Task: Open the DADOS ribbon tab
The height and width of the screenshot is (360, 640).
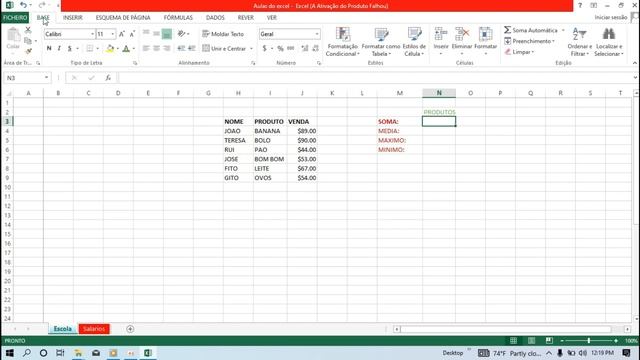Action: 215,18
